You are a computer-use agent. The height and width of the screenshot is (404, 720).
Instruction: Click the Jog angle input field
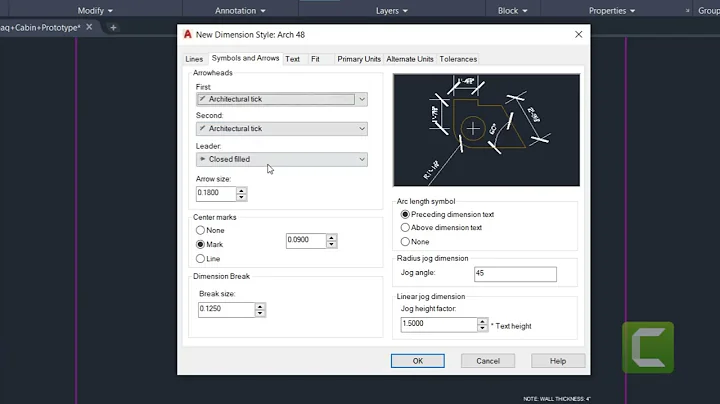coord(515,274)
